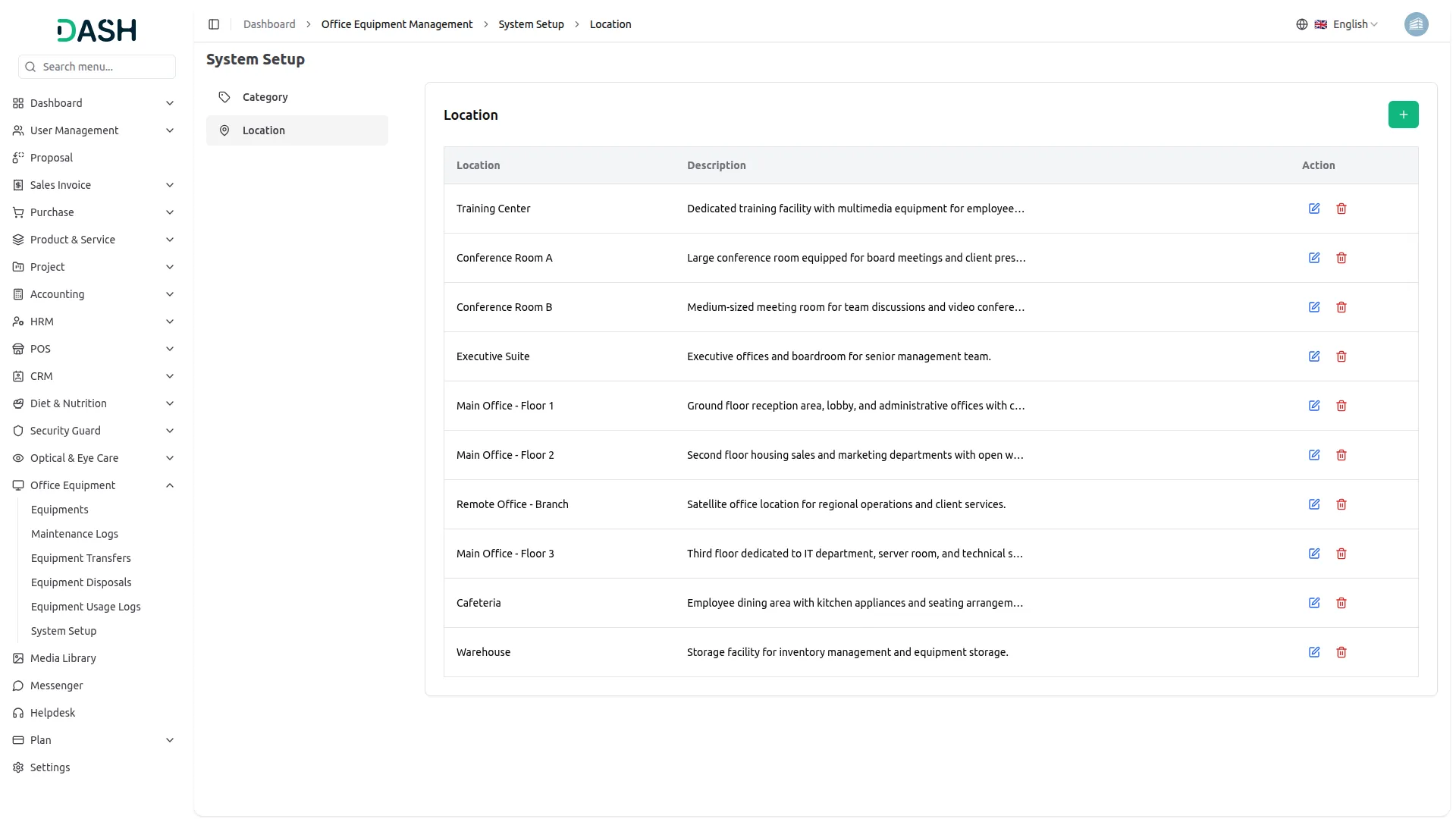Collapse the Office Equipment menu

[x=170, y=485]
